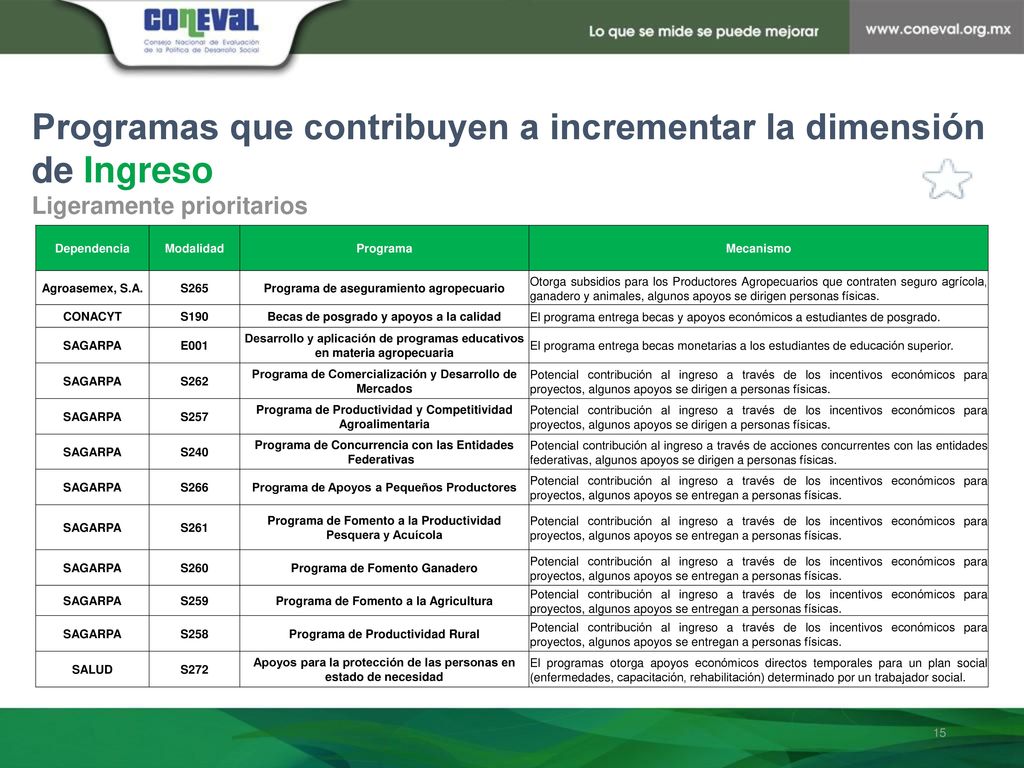Select the 'Modalidad' column header
The height and width of the screenshot is (768, 1024).
194,248
